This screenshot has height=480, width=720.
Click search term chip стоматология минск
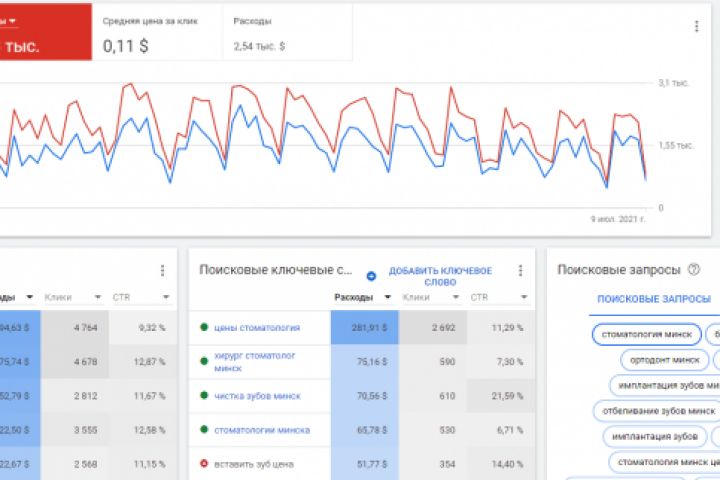coord(647,334)
